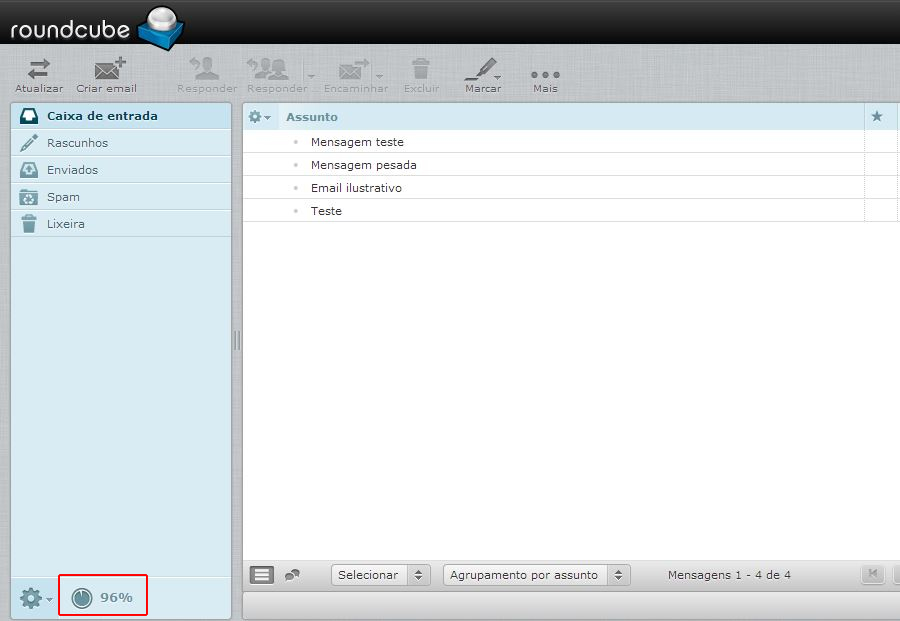This screenshot has width=900, height=621.
Task: Click the first page navigation button
Action: coord(873,574)
